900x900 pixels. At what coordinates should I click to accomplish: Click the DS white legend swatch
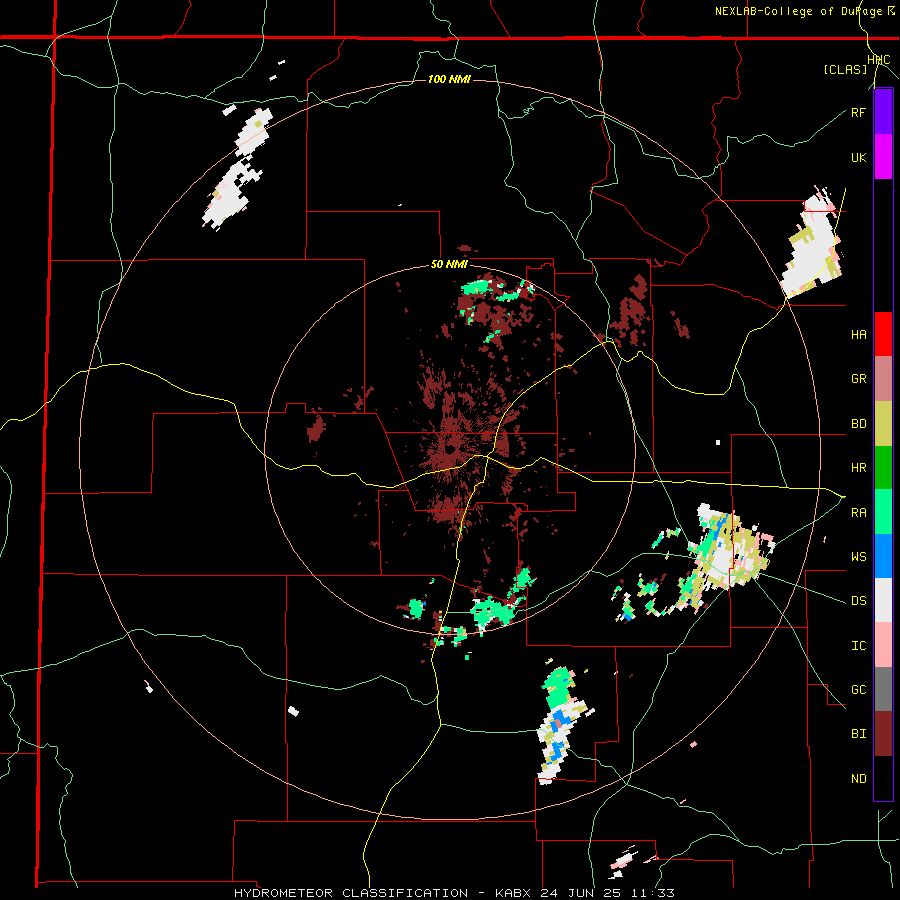[883, 600]
